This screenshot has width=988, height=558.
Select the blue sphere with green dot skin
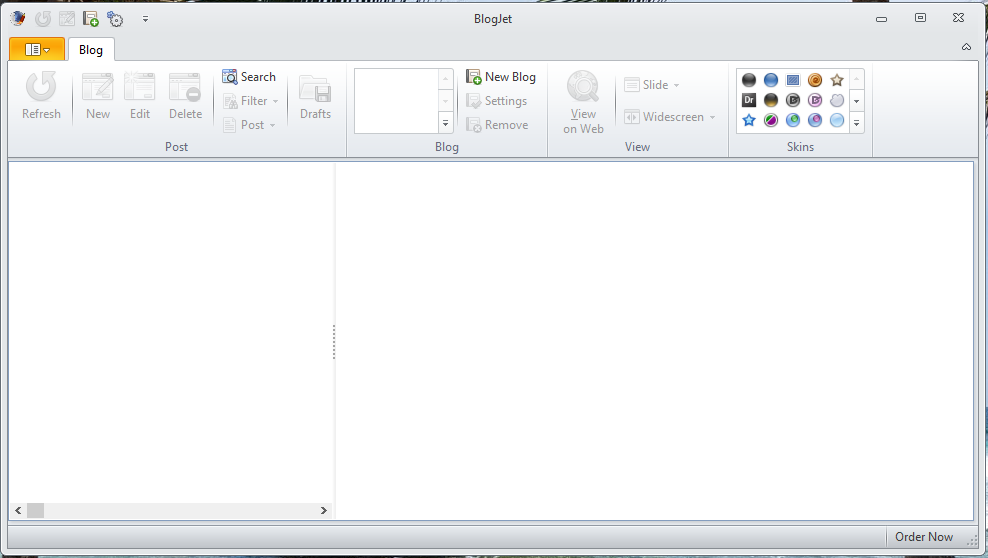point(793,120)
